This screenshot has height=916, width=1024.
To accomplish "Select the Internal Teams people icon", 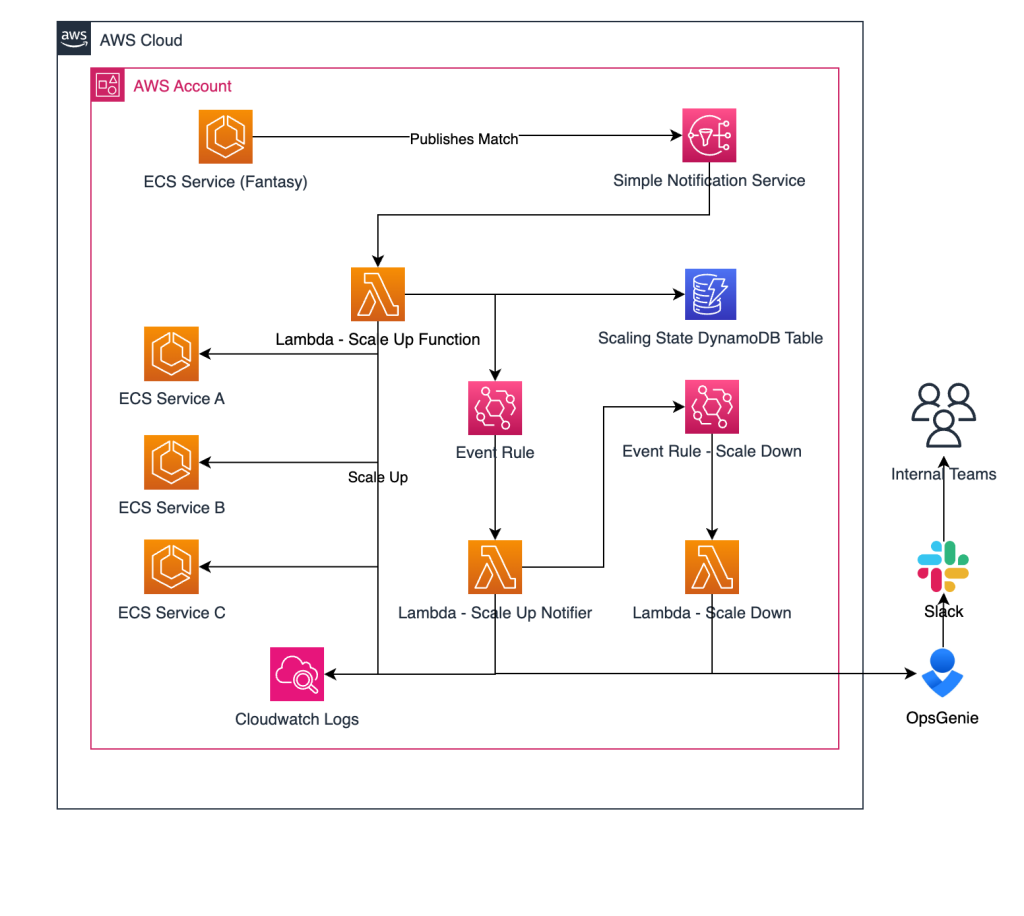I will (x=943, y=415).
